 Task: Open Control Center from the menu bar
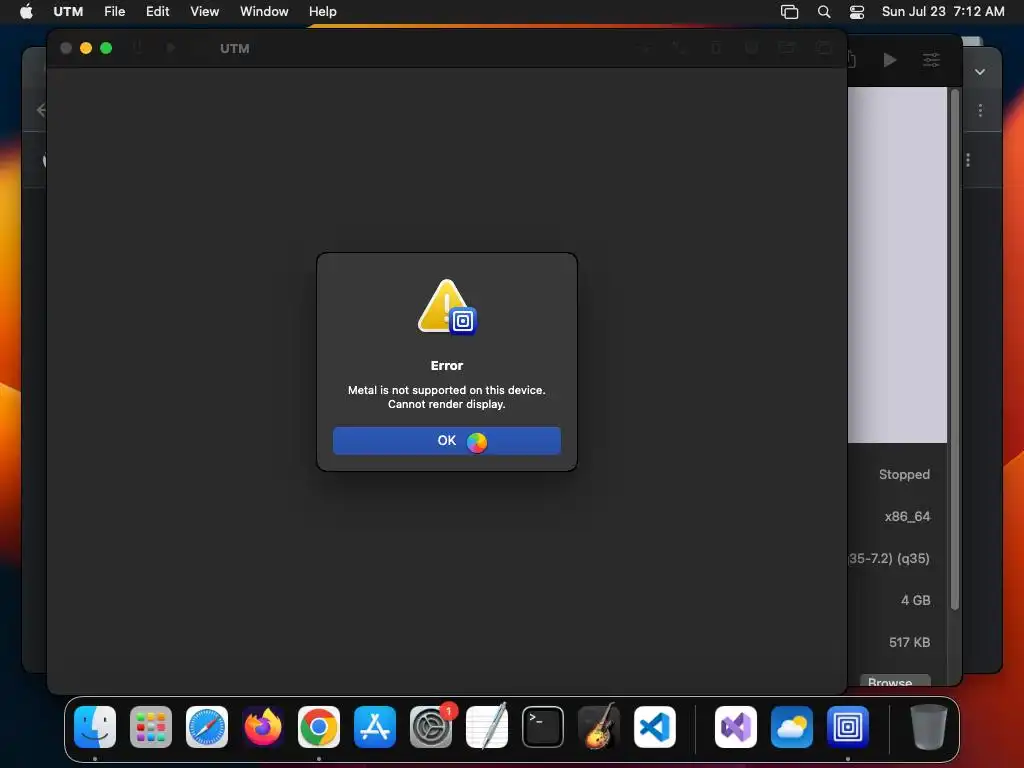pos(857,12)
